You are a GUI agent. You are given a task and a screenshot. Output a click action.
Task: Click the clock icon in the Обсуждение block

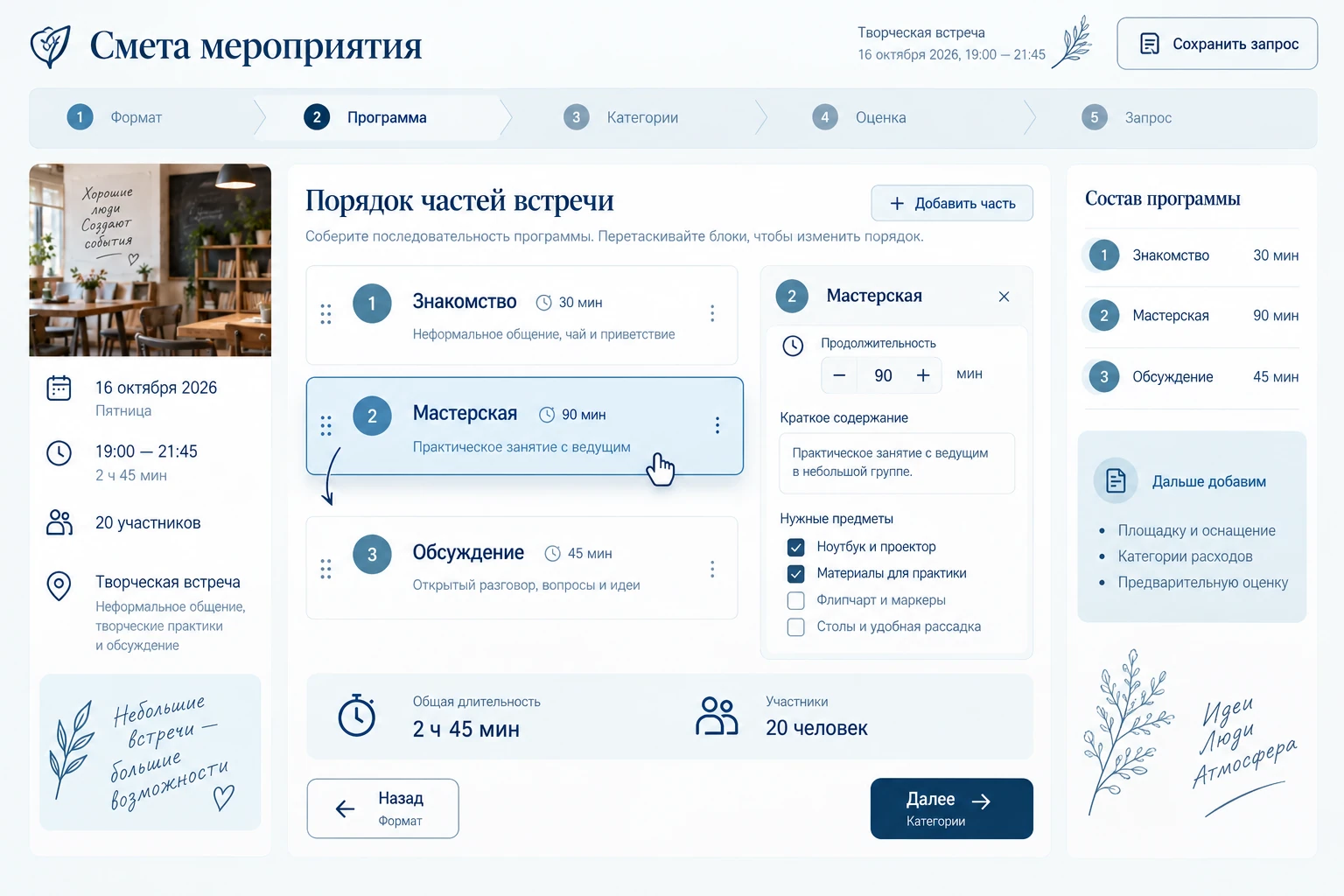tap(552, 554)
